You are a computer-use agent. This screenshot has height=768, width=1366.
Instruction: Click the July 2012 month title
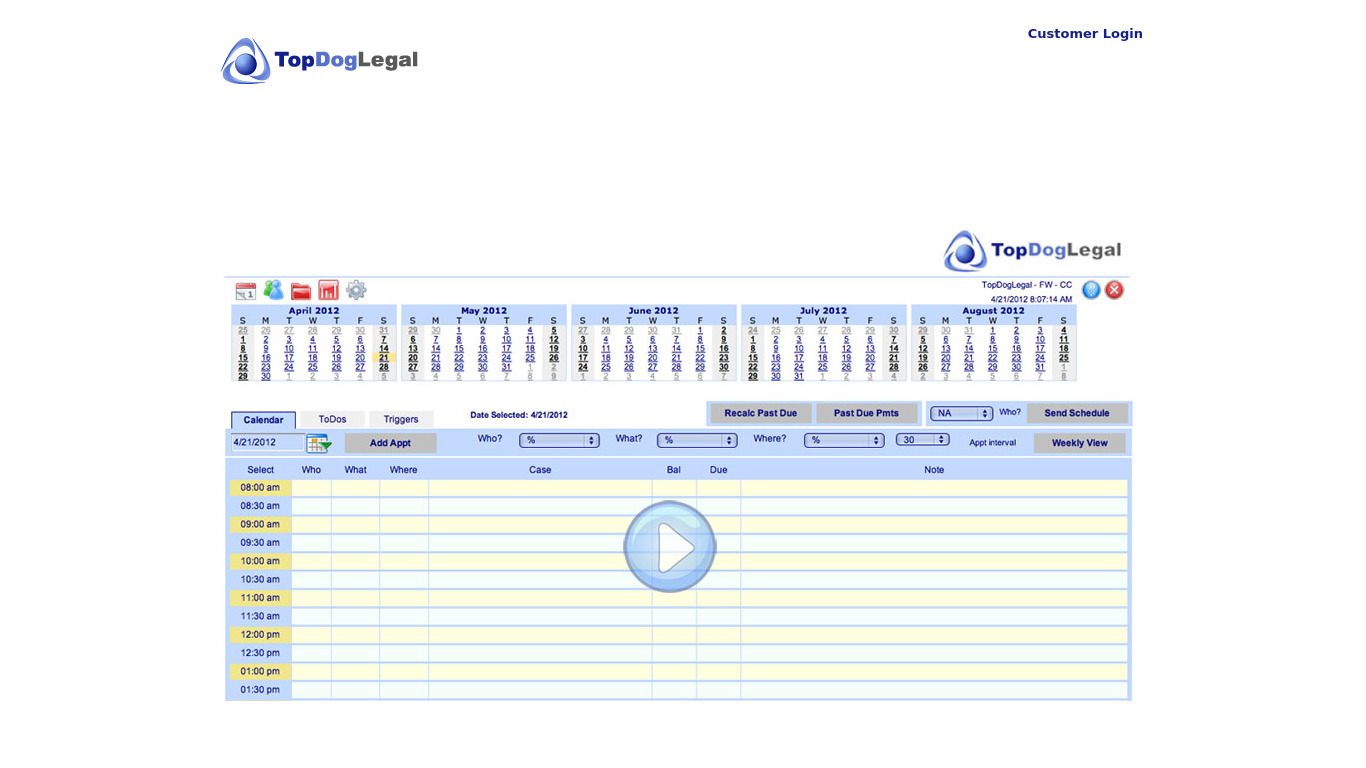click(824, 311)
